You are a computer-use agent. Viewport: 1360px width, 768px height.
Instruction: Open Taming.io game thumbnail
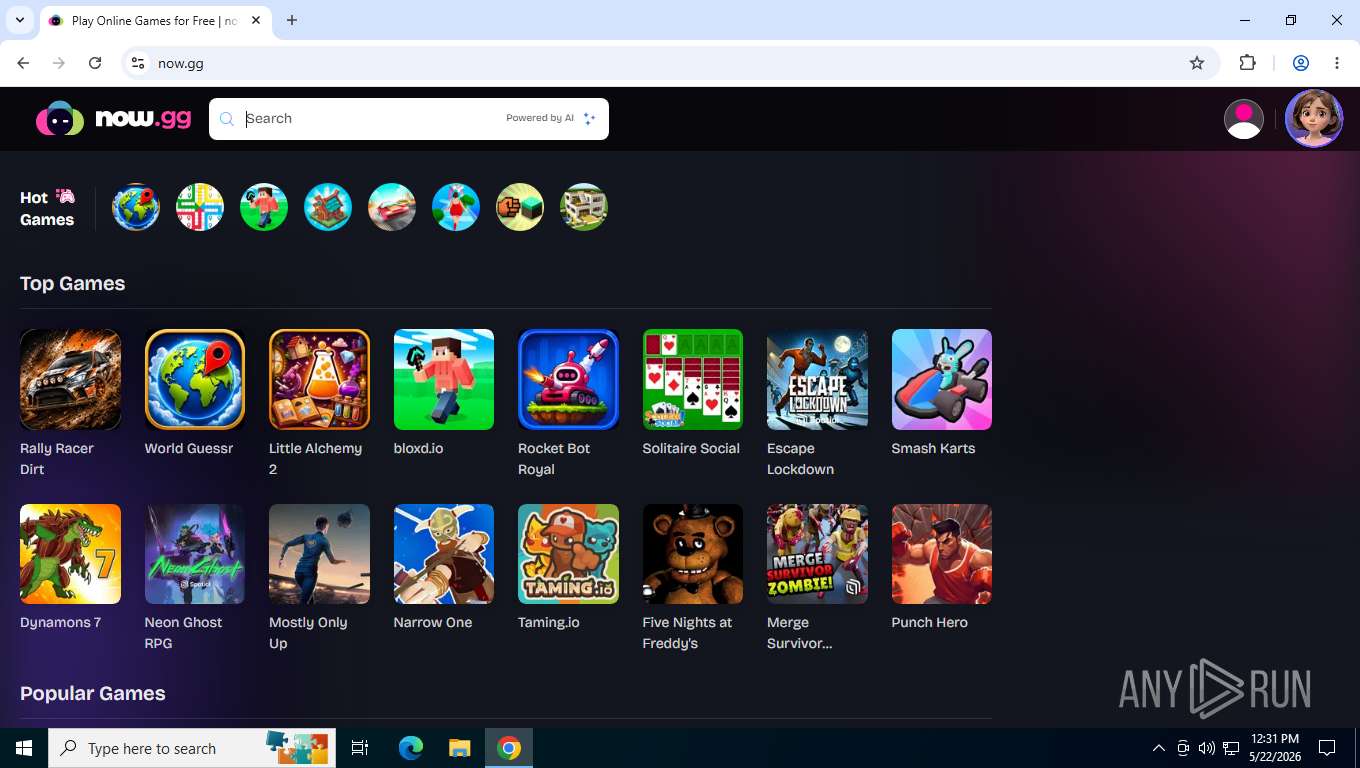(x=568, y=554)
